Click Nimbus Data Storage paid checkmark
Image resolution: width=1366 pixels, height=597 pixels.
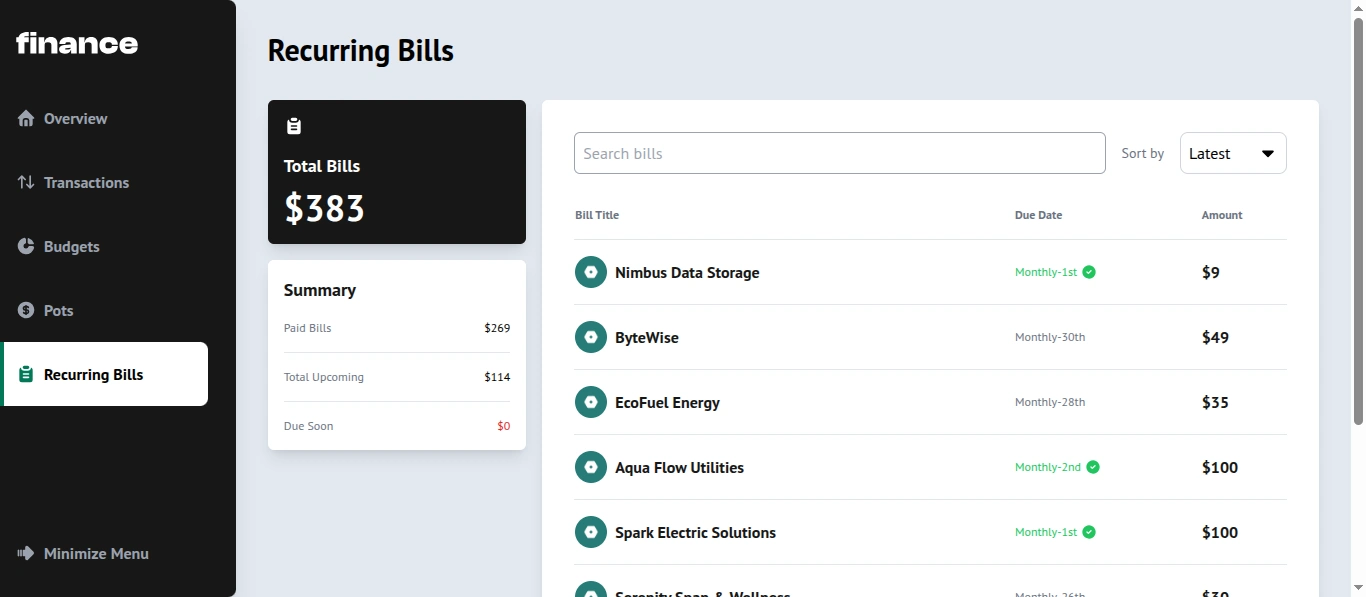[1089, 272]
